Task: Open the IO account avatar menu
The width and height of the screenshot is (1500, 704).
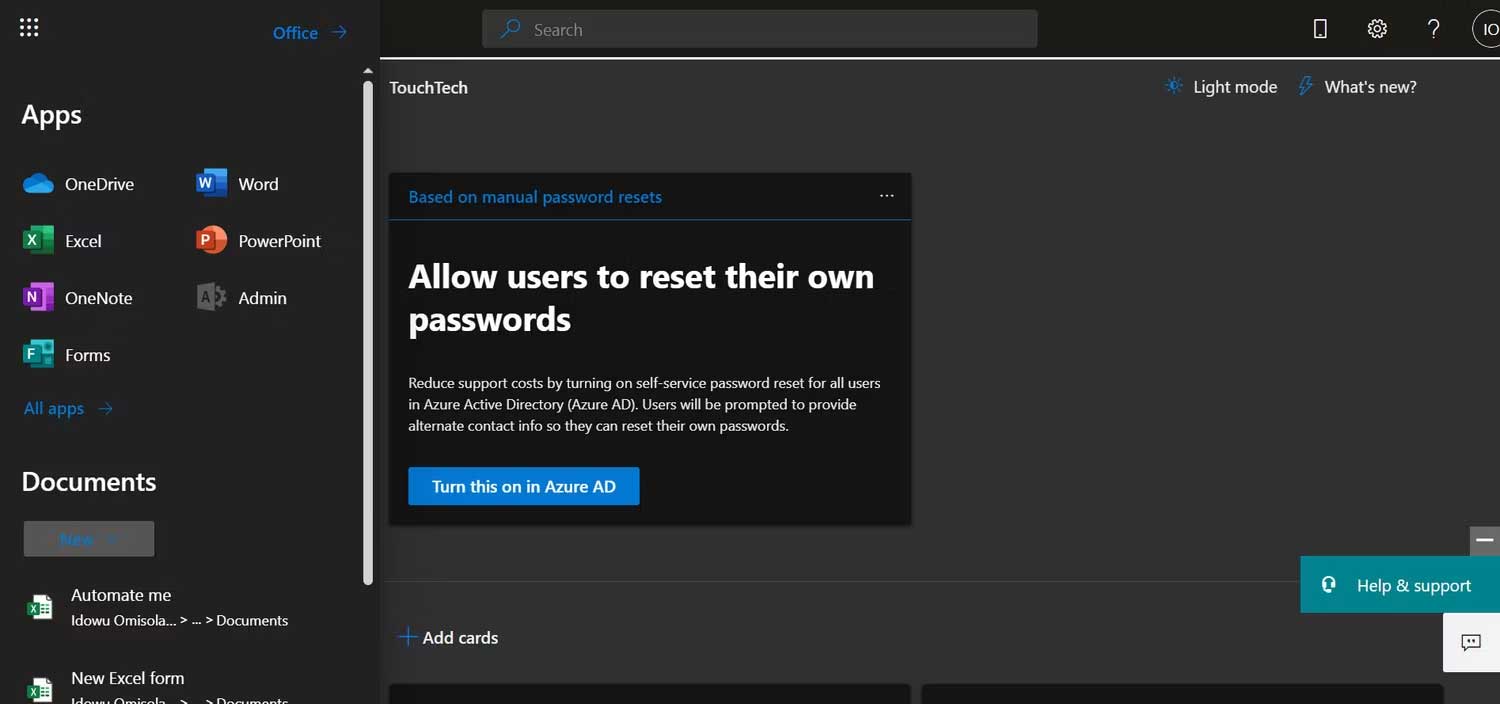Action: 1489,28
